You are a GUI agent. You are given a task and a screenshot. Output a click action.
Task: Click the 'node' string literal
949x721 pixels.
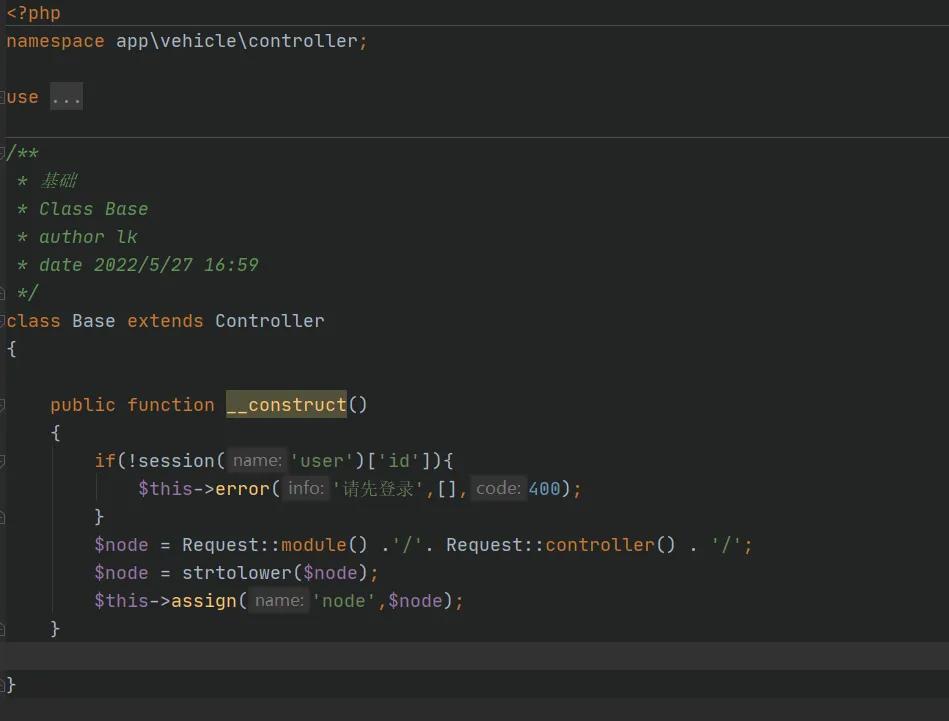click(x=343, y=601)
